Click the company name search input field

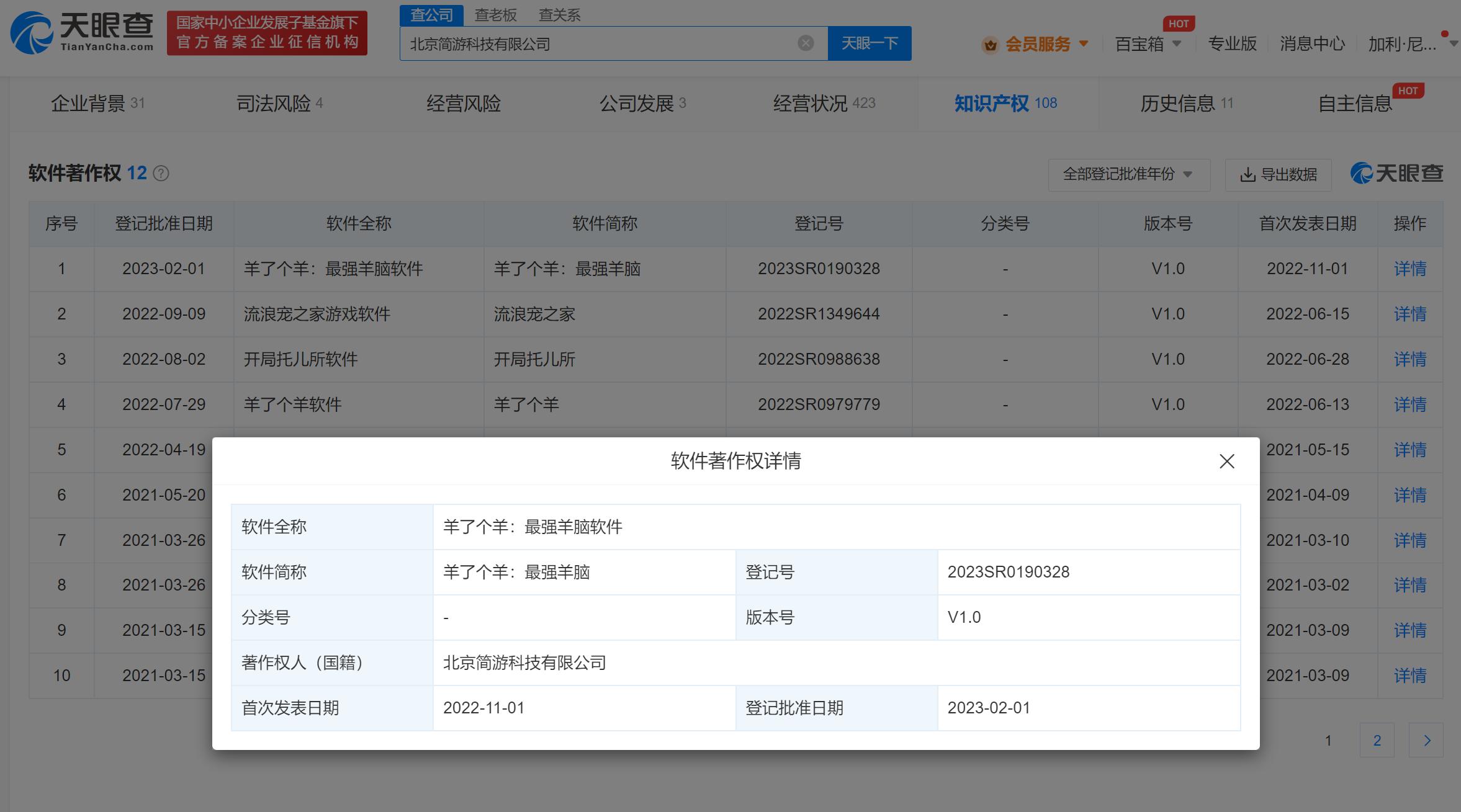596,44
